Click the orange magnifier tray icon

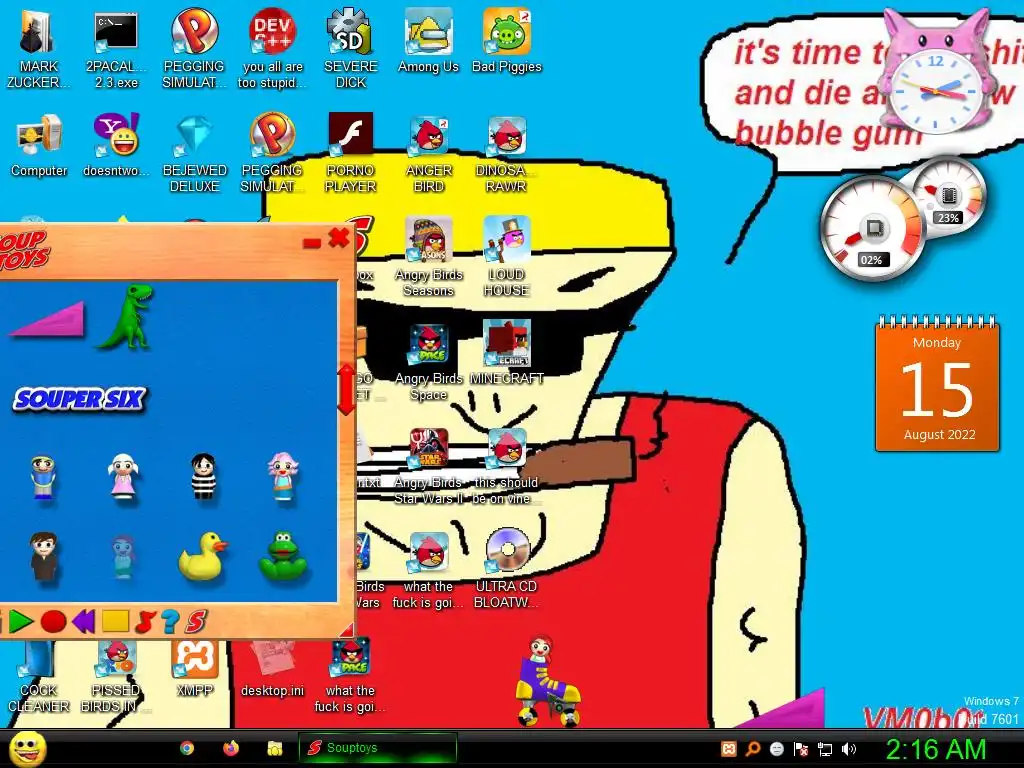point(752,749)
